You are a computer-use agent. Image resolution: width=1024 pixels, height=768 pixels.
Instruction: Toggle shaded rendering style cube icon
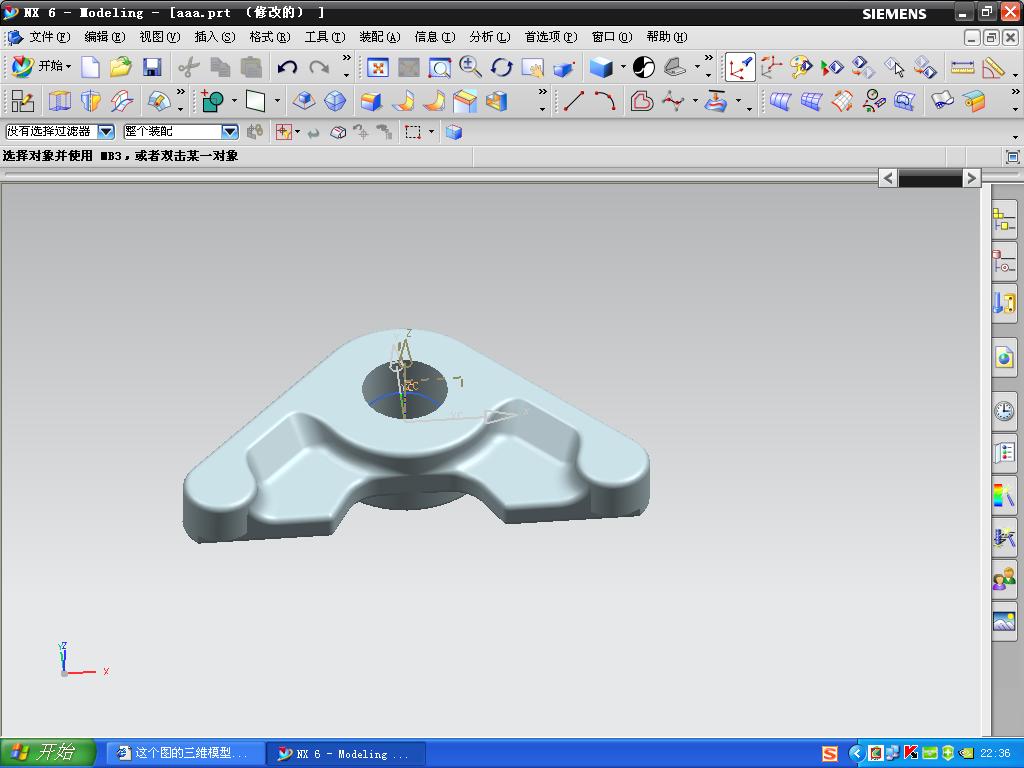[601, 67]
